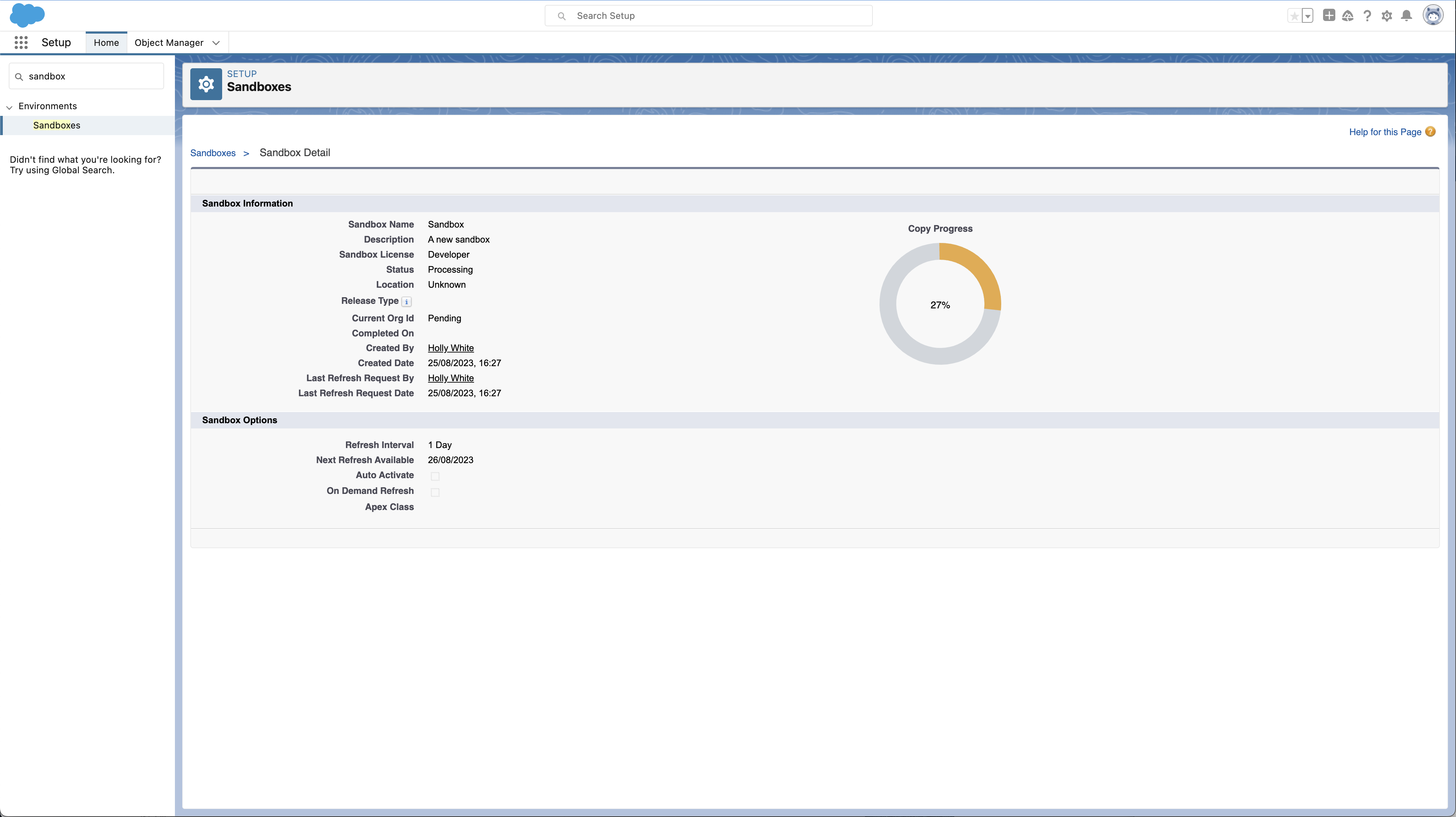This screenshot has height=817, width=1456.
Task: Toggle the On Demand Refresh checkbox
Action: pos(435,492)
